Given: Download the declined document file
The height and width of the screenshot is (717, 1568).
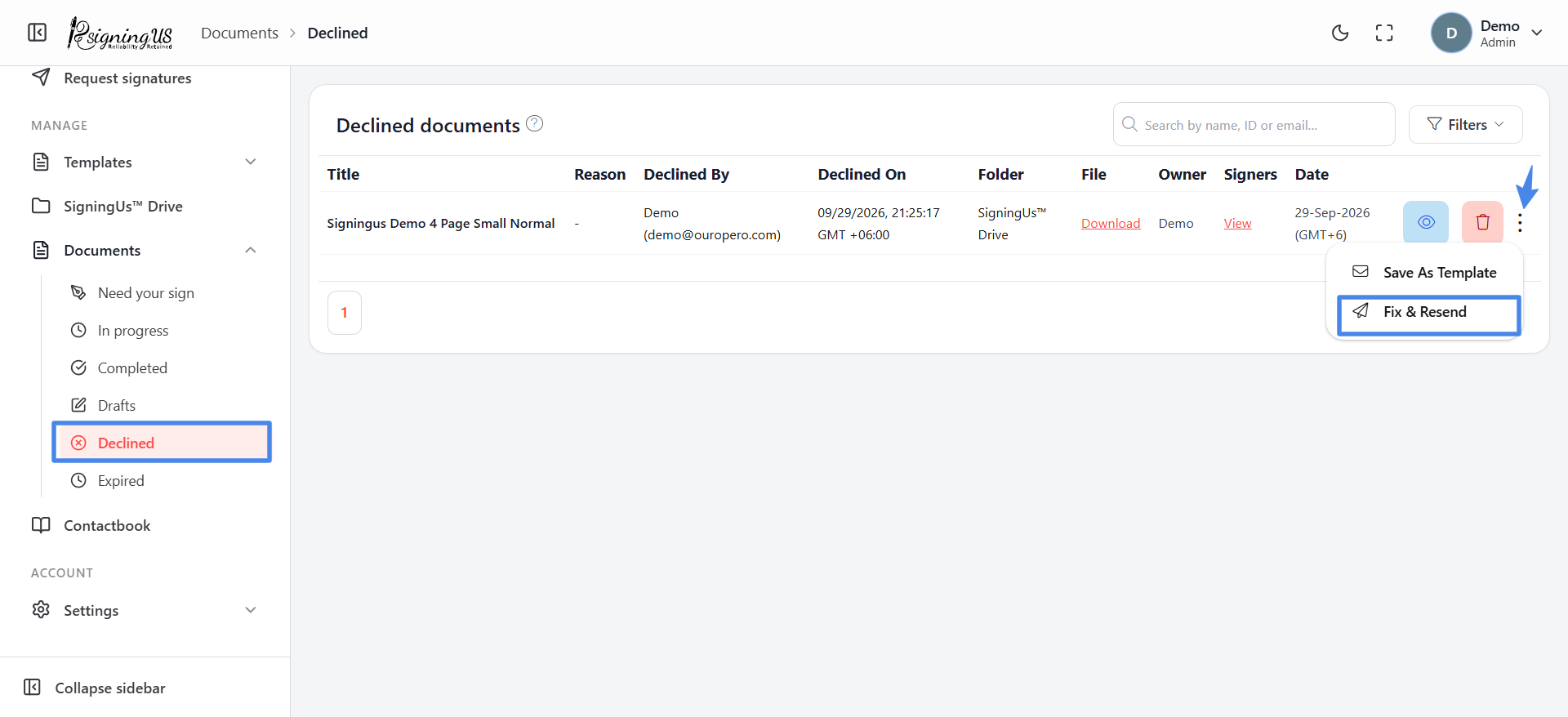Looking at the screenshot, I should [1111, 224].
